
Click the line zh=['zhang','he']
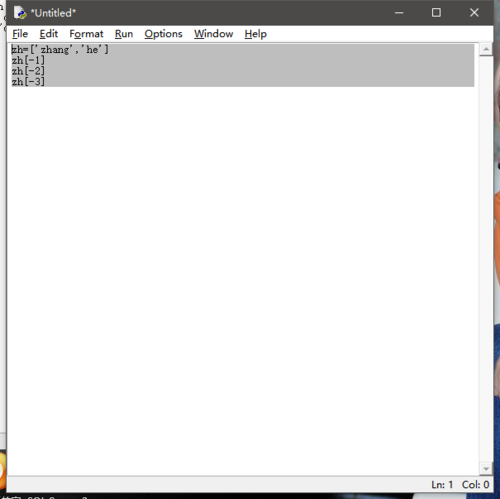click(x=60, y=50)
